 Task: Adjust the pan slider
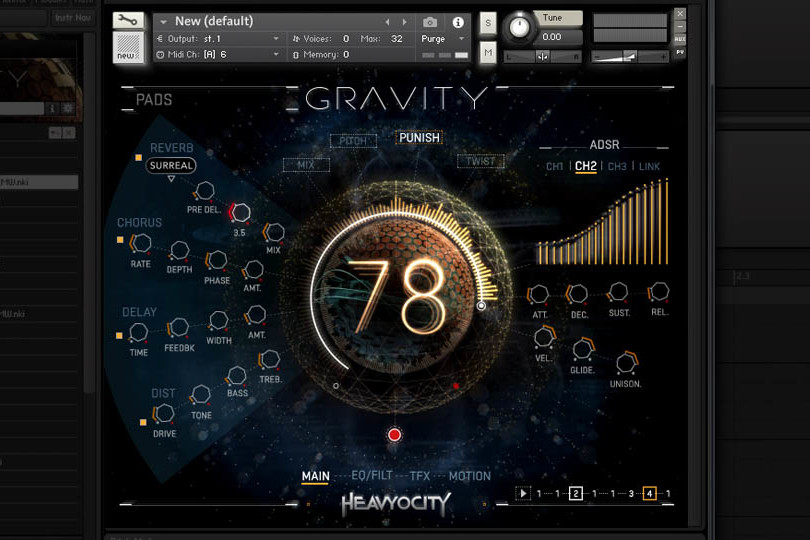pyautogui.click(x=542, y=56)
